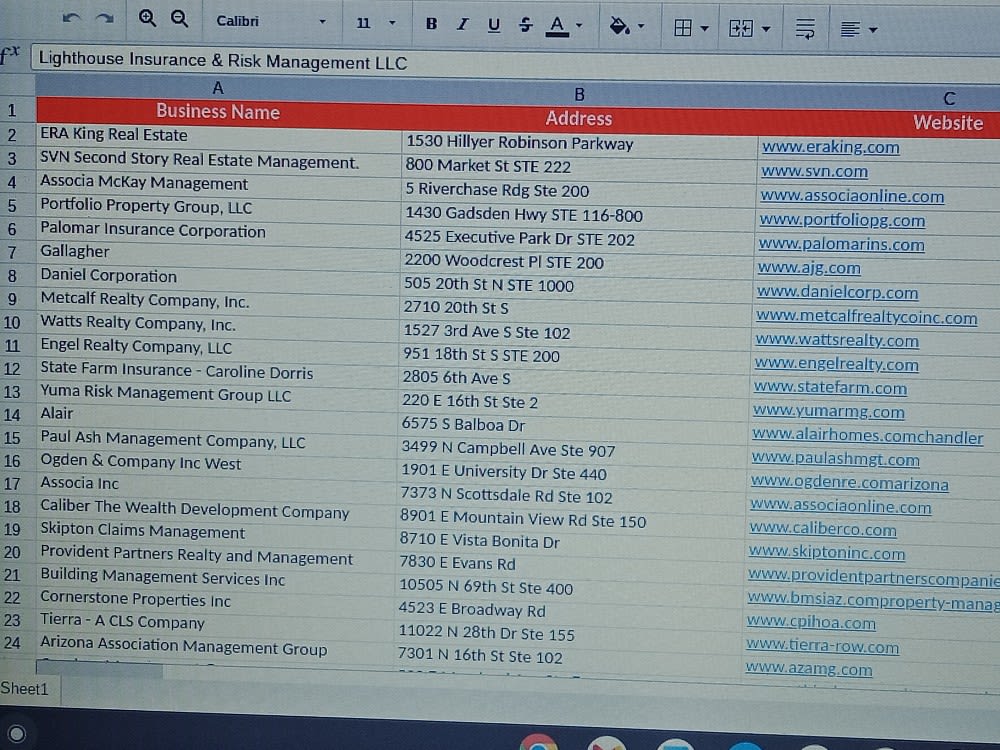Click the cell borders icon
This screenshot has height=750, width=1000.
pos(682,28)
